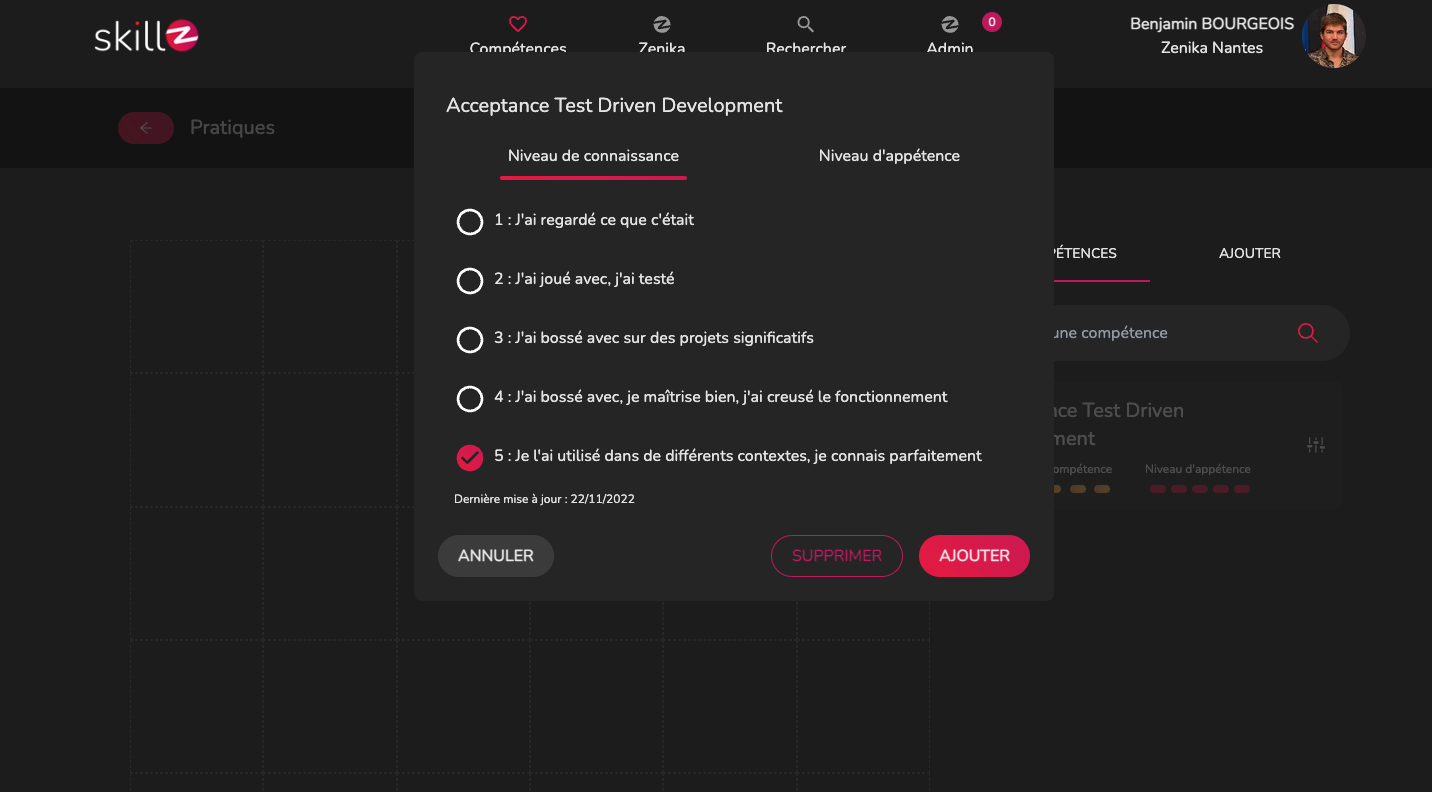Open the Zenika section via its Z icon
1432x792 pixels.
(661, 23)
